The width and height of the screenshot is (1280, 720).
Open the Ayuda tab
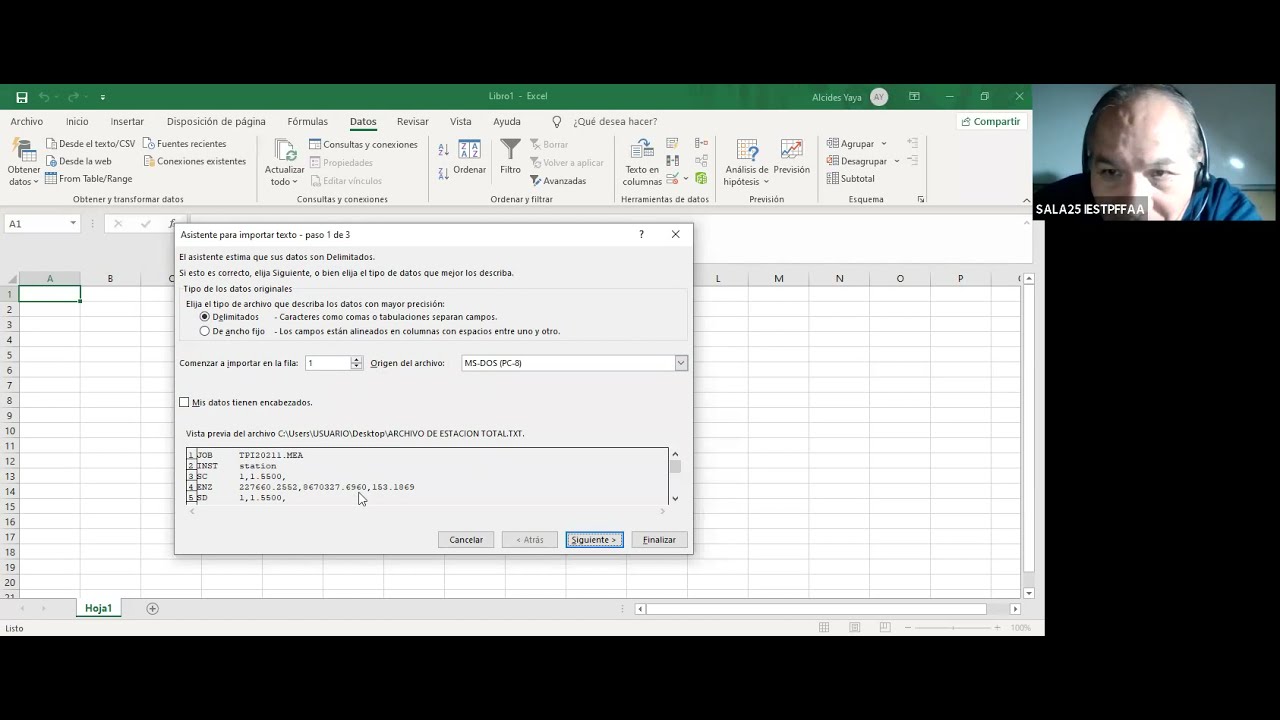pyautogui.click(x=507, y=122)
